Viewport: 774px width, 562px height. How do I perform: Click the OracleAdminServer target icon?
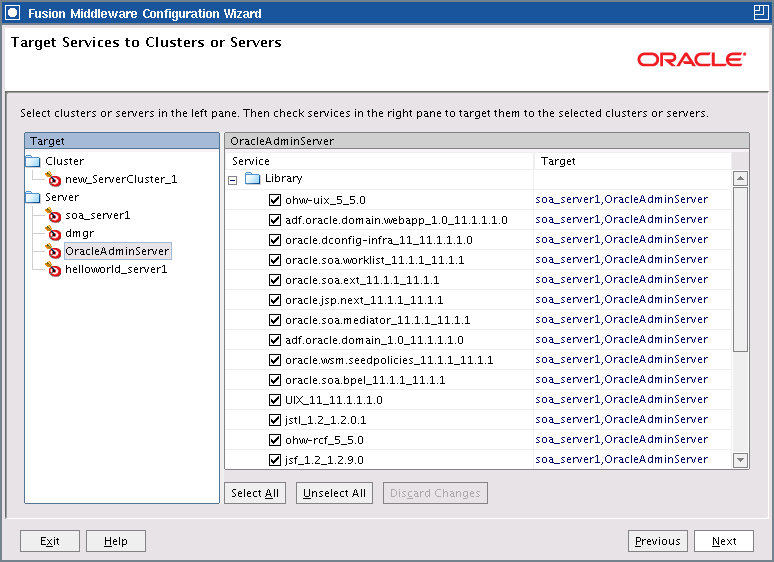pos(53,251)
